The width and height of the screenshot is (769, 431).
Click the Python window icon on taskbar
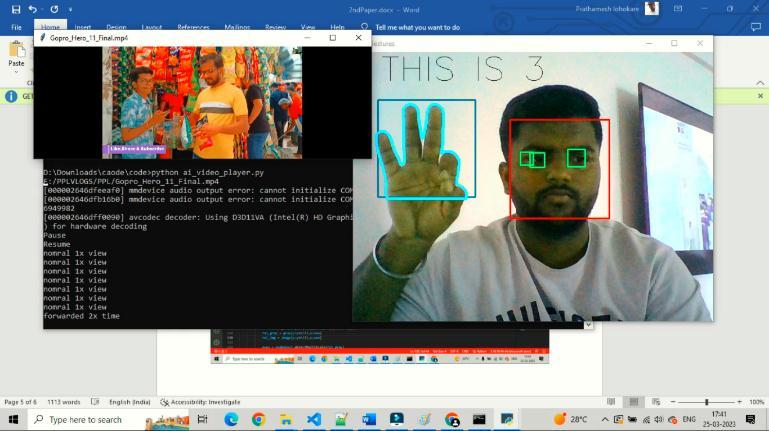click(507, 419)
